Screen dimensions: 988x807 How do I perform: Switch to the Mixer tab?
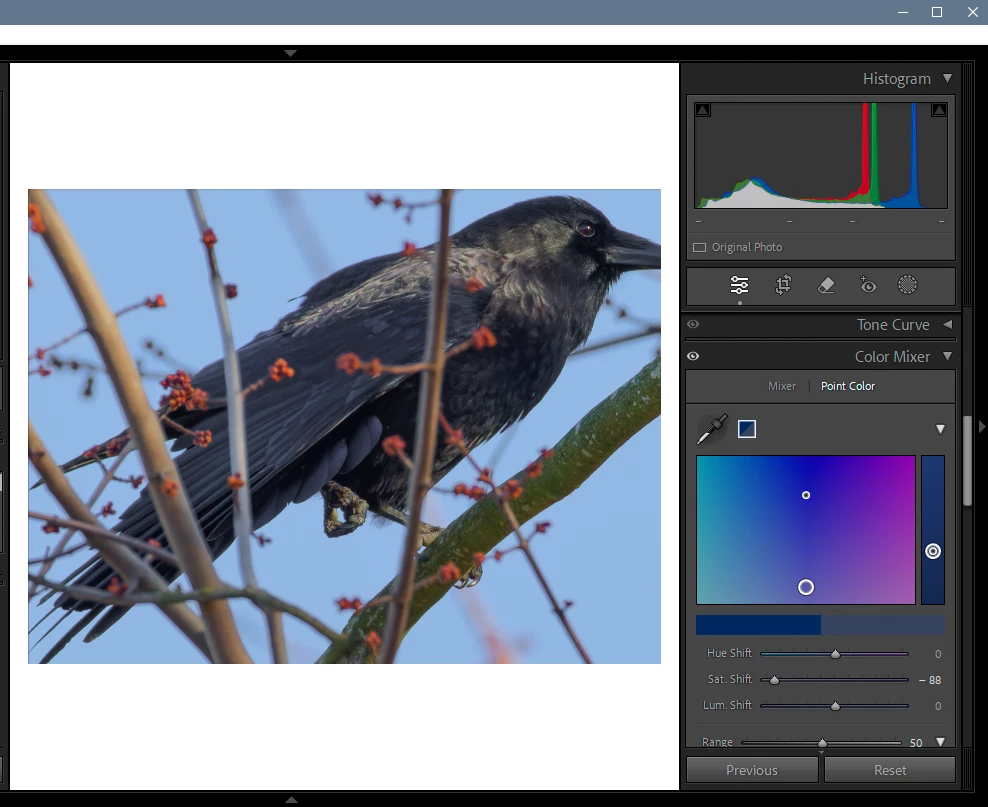tap(782, 386)
